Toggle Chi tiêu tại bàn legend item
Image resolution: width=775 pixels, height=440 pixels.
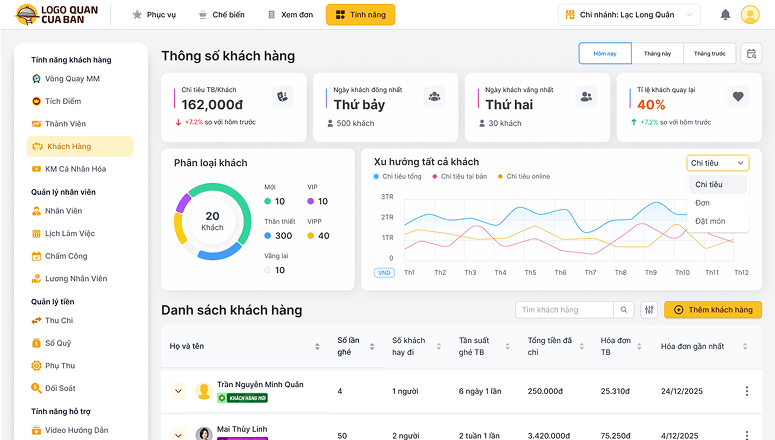(x=460, y=176)
